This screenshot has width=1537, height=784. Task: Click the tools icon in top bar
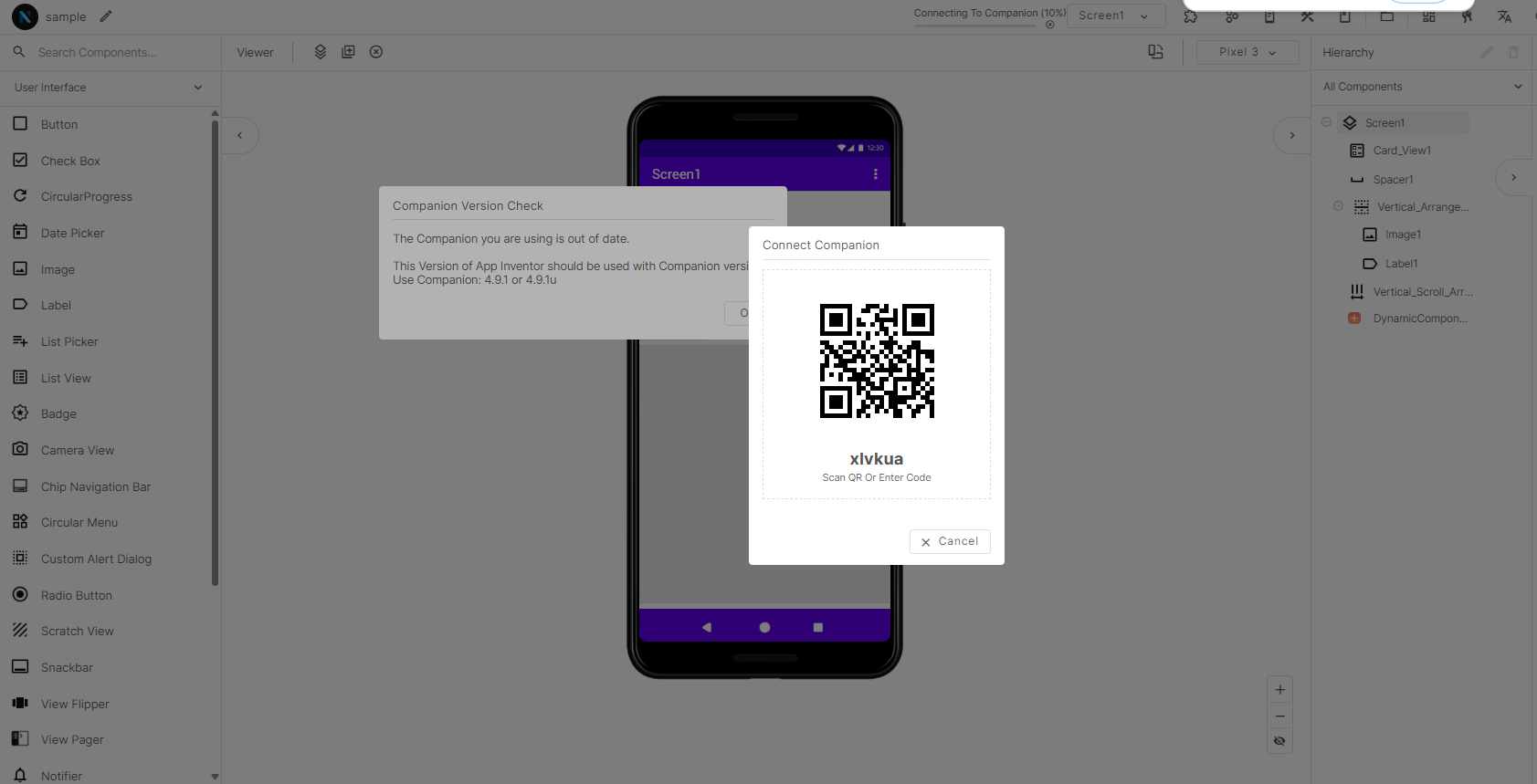click(1308, 16)
